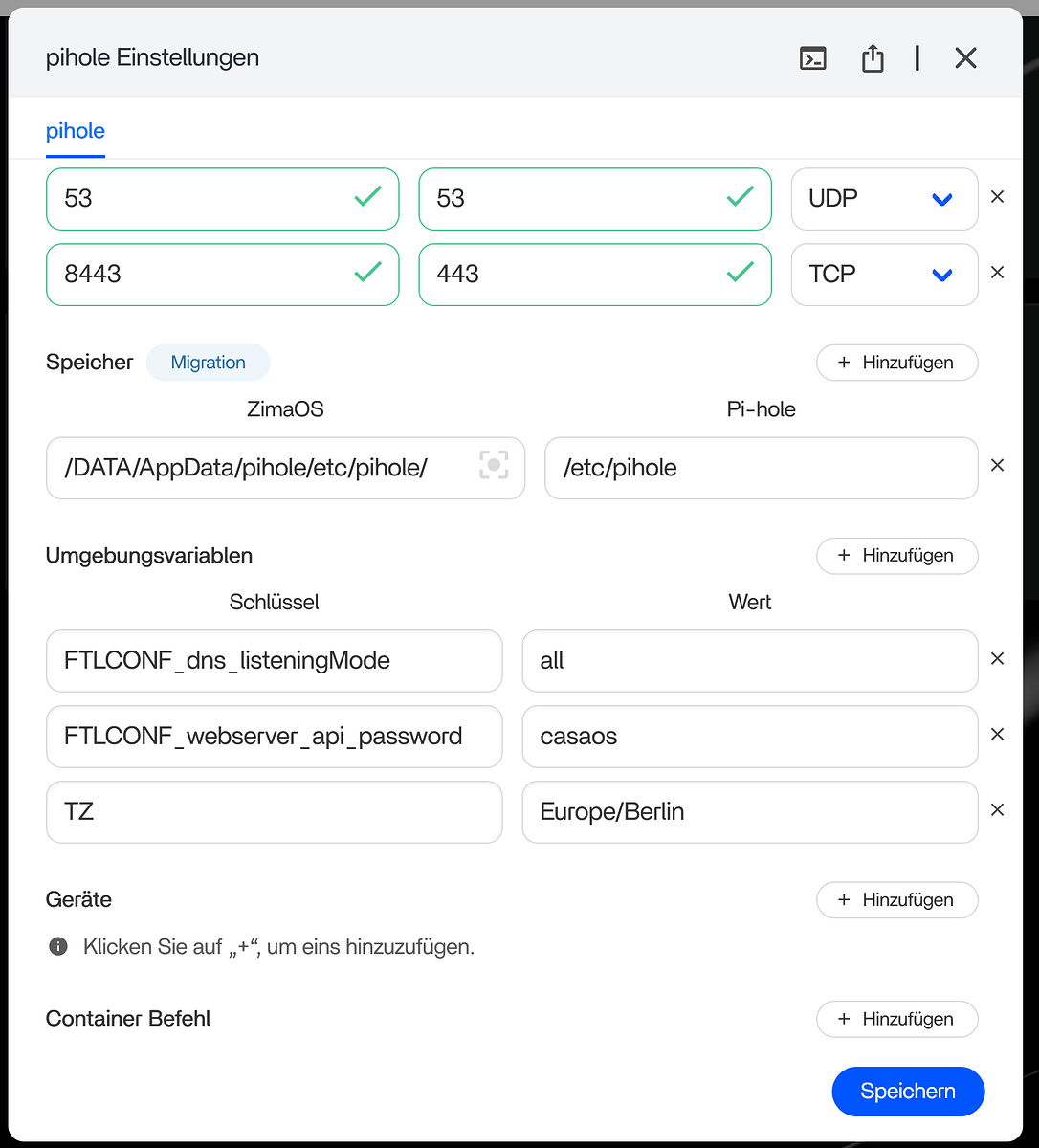
Task: Click the Migration badge next to Speicher
Action: 208,363
